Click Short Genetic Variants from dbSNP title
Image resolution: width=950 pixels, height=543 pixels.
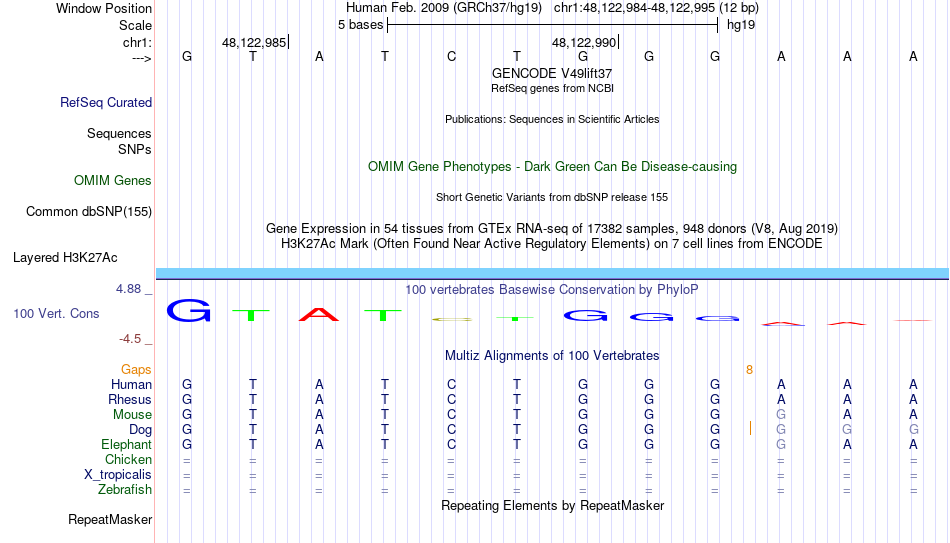[552, 198]
